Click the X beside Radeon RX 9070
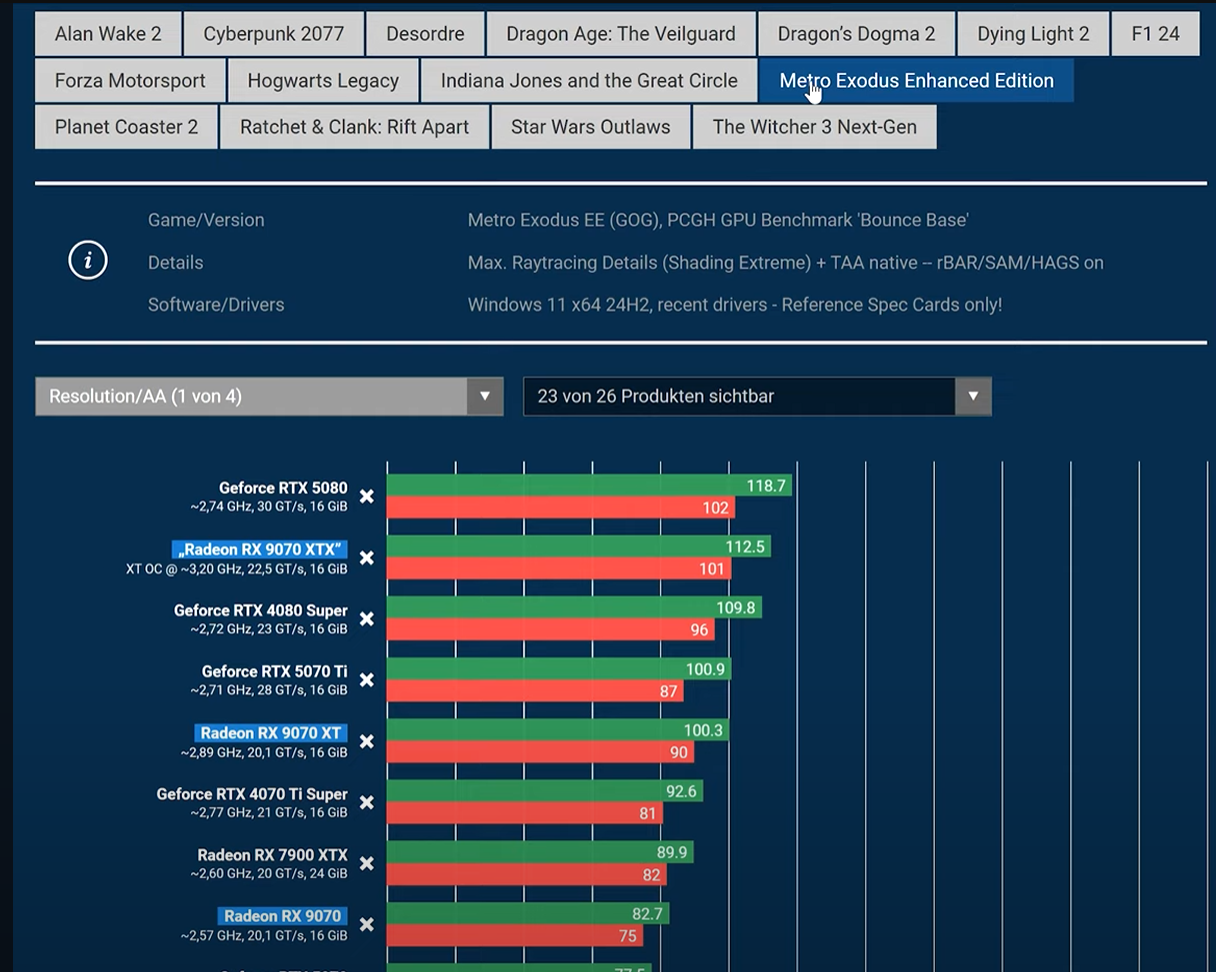This screenshot has width=1216, height=972. (367, 924)
